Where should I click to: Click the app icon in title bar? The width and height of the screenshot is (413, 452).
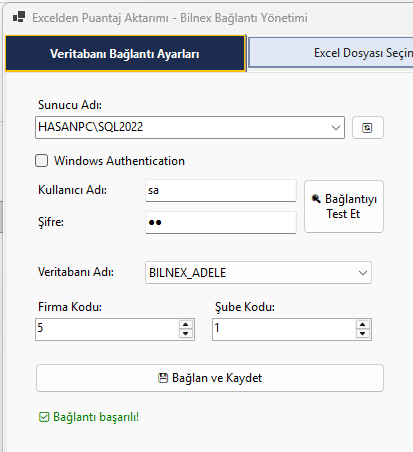[x=19, y=17]
